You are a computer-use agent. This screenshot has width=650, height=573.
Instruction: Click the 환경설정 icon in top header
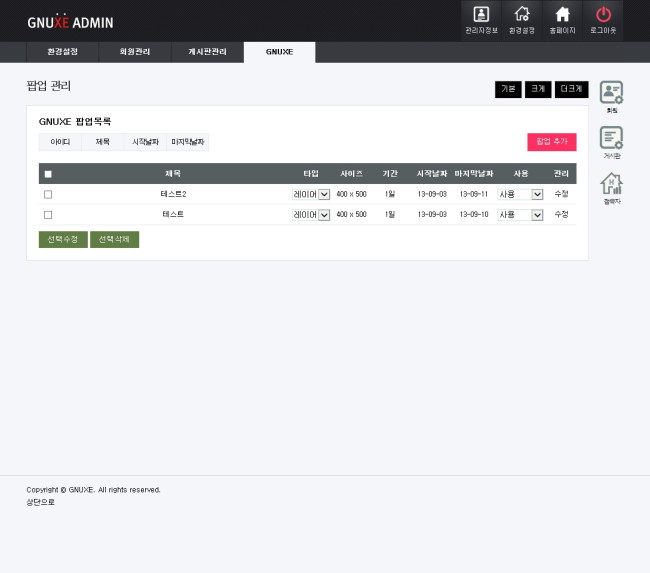pos(521,19)
